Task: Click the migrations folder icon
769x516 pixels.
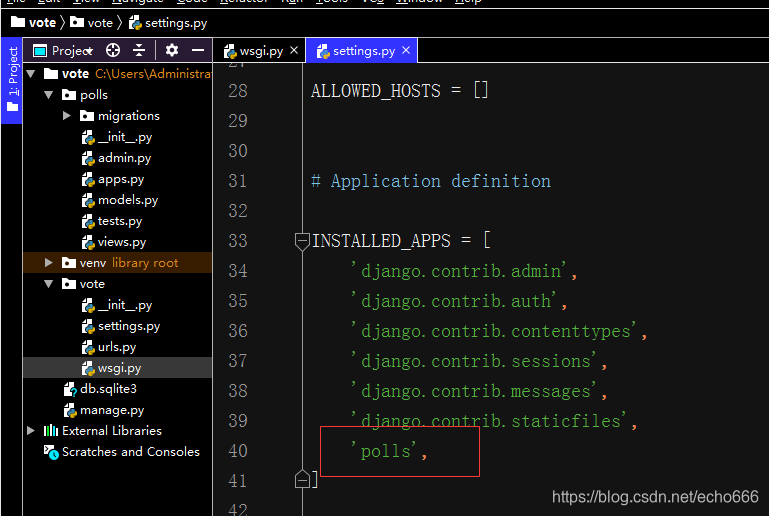Action: pyautogui.click(x=87, y=116)
